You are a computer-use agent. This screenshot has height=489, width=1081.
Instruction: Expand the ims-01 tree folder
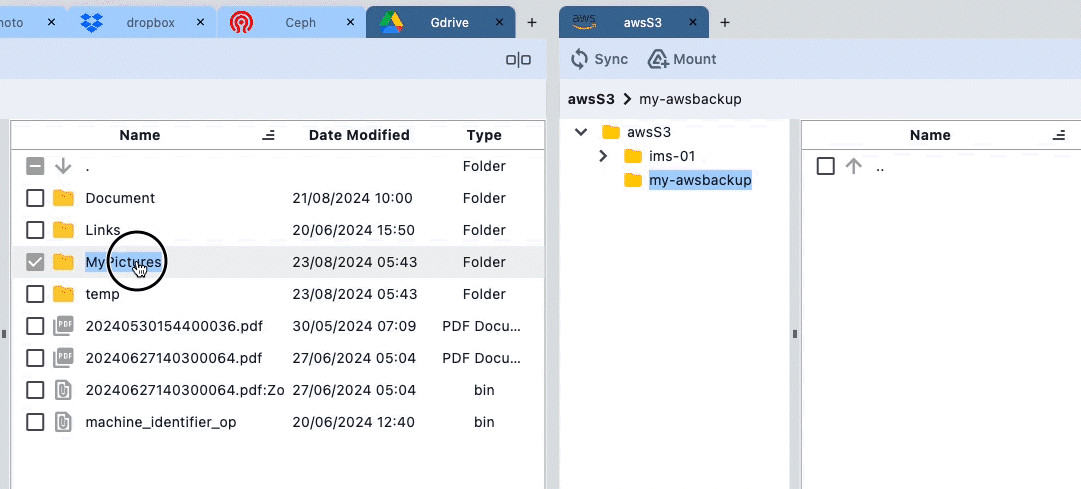[602, 156]
